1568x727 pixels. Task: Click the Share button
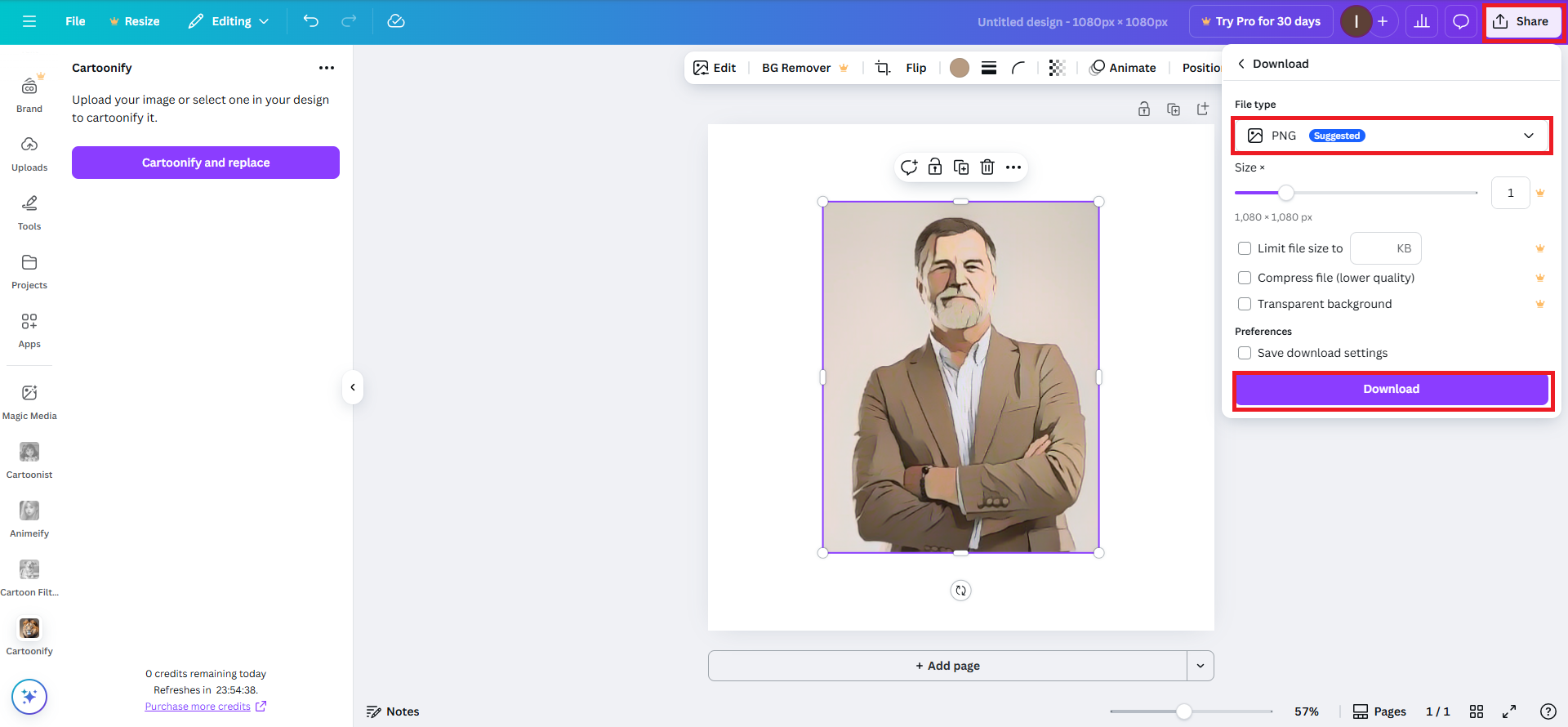pyautogui.click(x=1522, y=21)
